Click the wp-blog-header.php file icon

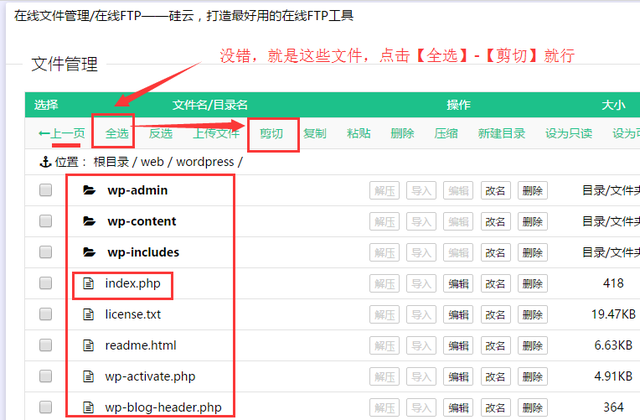point(89,407)
